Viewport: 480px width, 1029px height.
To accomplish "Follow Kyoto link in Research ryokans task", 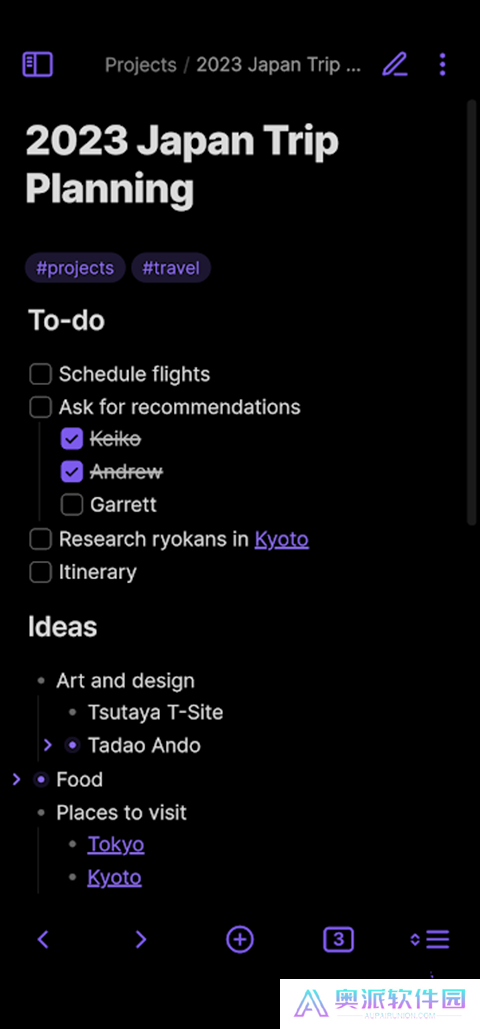I will [x=282, y=539].
